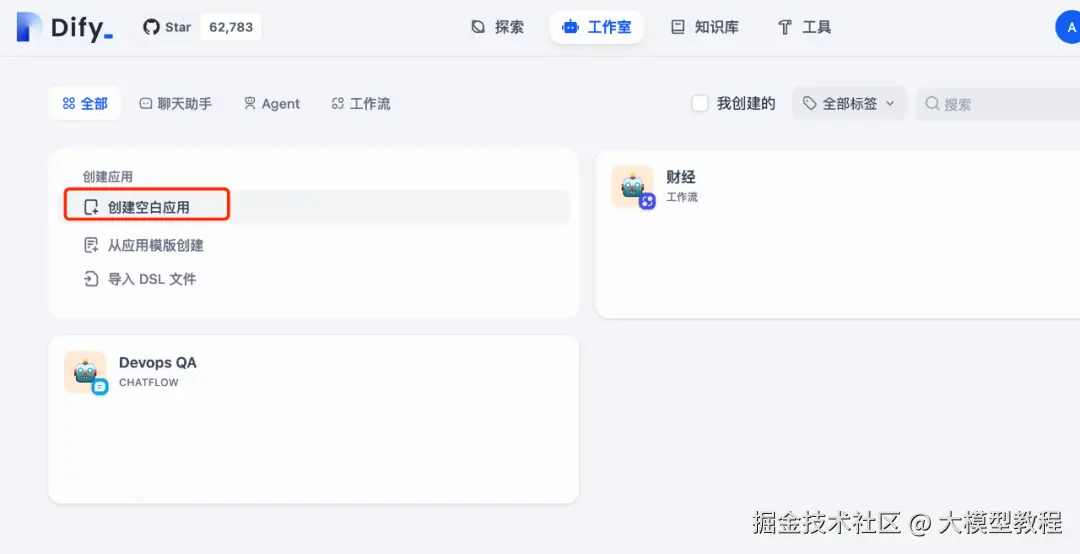Filter apps by Agent
This screenshot has width=1080, height=554.
272,103
